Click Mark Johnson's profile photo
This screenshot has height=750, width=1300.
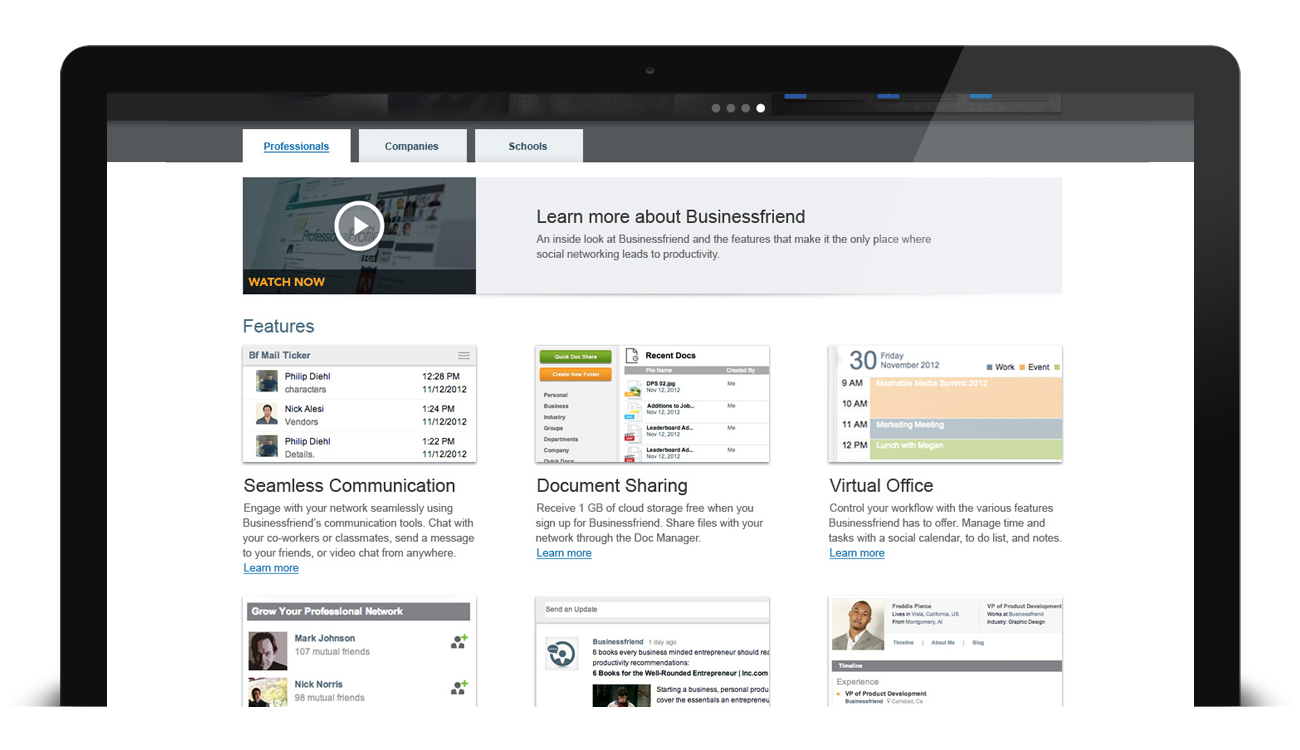tap(268, 650)
